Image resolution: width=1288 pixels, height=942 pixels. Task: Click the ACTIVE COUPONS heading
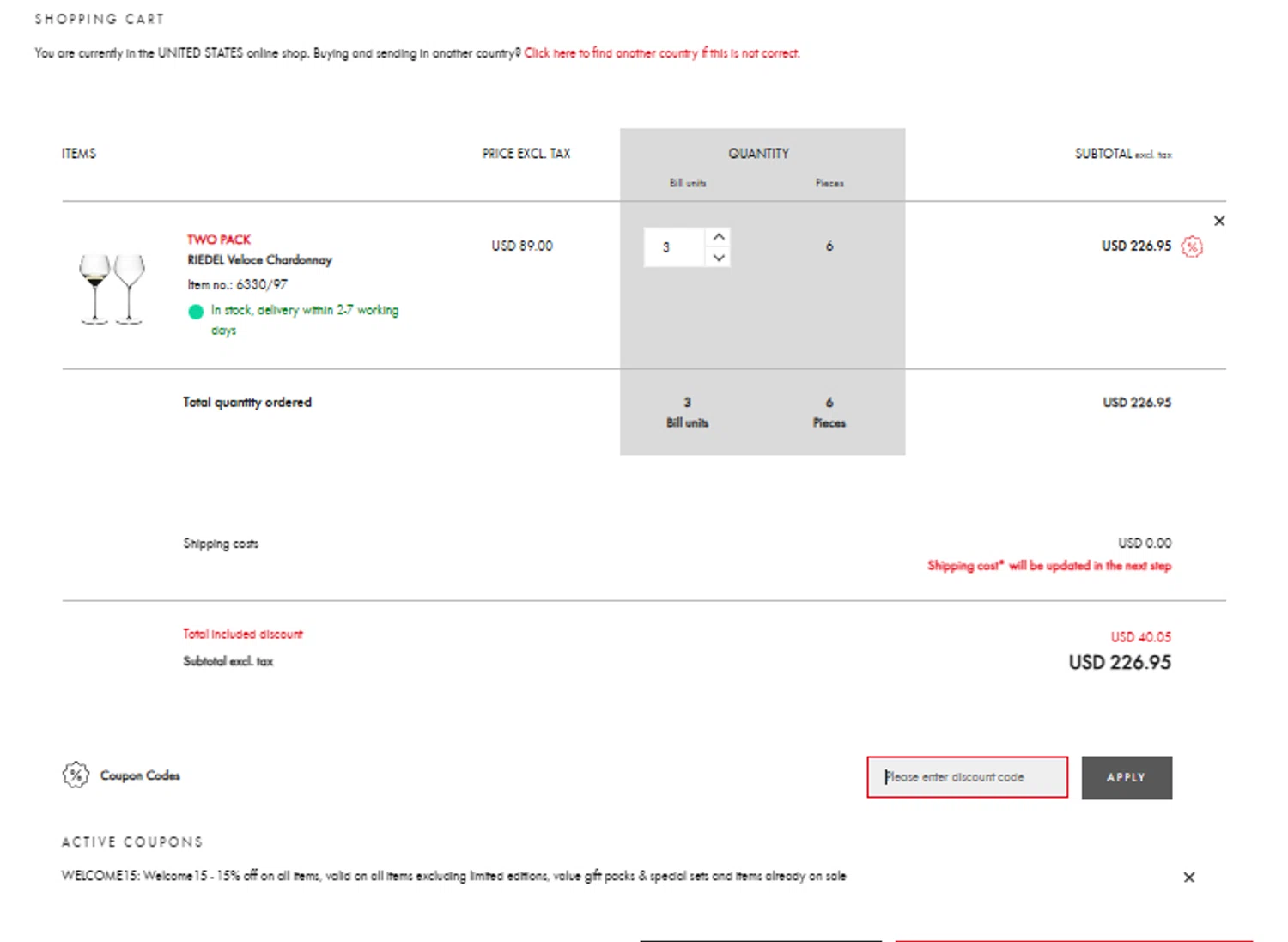click(x=132, y=842)
